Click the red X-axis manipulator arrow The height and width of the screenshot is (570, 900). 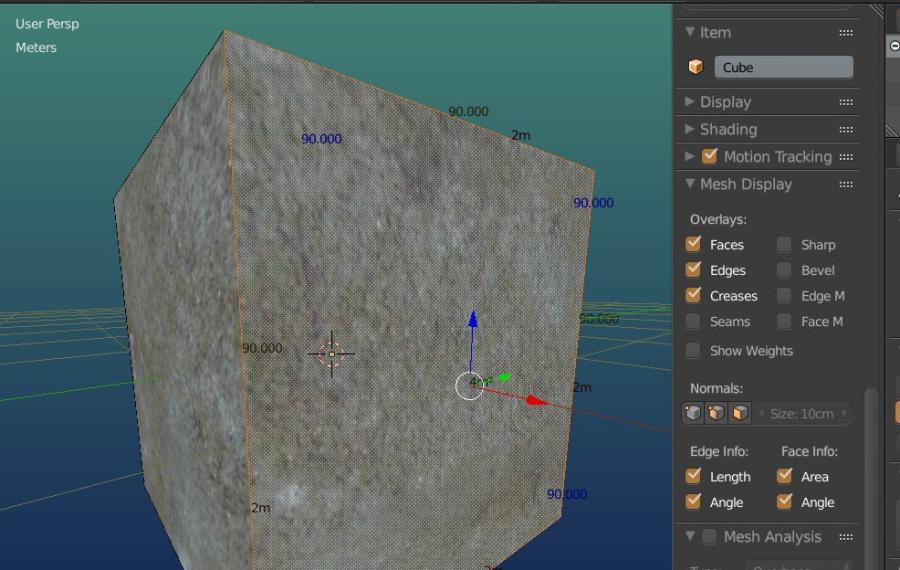pos(537,400)
